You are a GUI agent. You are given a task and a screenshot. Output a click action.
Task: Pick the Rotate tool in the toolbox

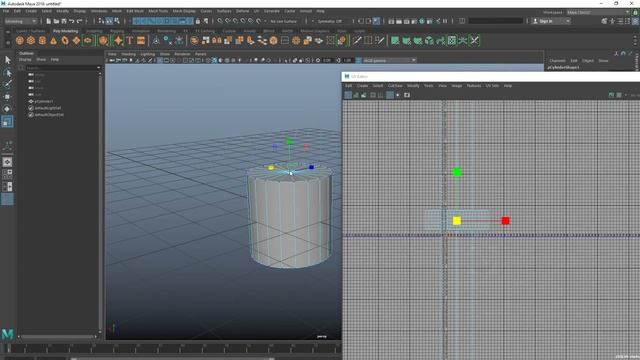coord(7,109)
